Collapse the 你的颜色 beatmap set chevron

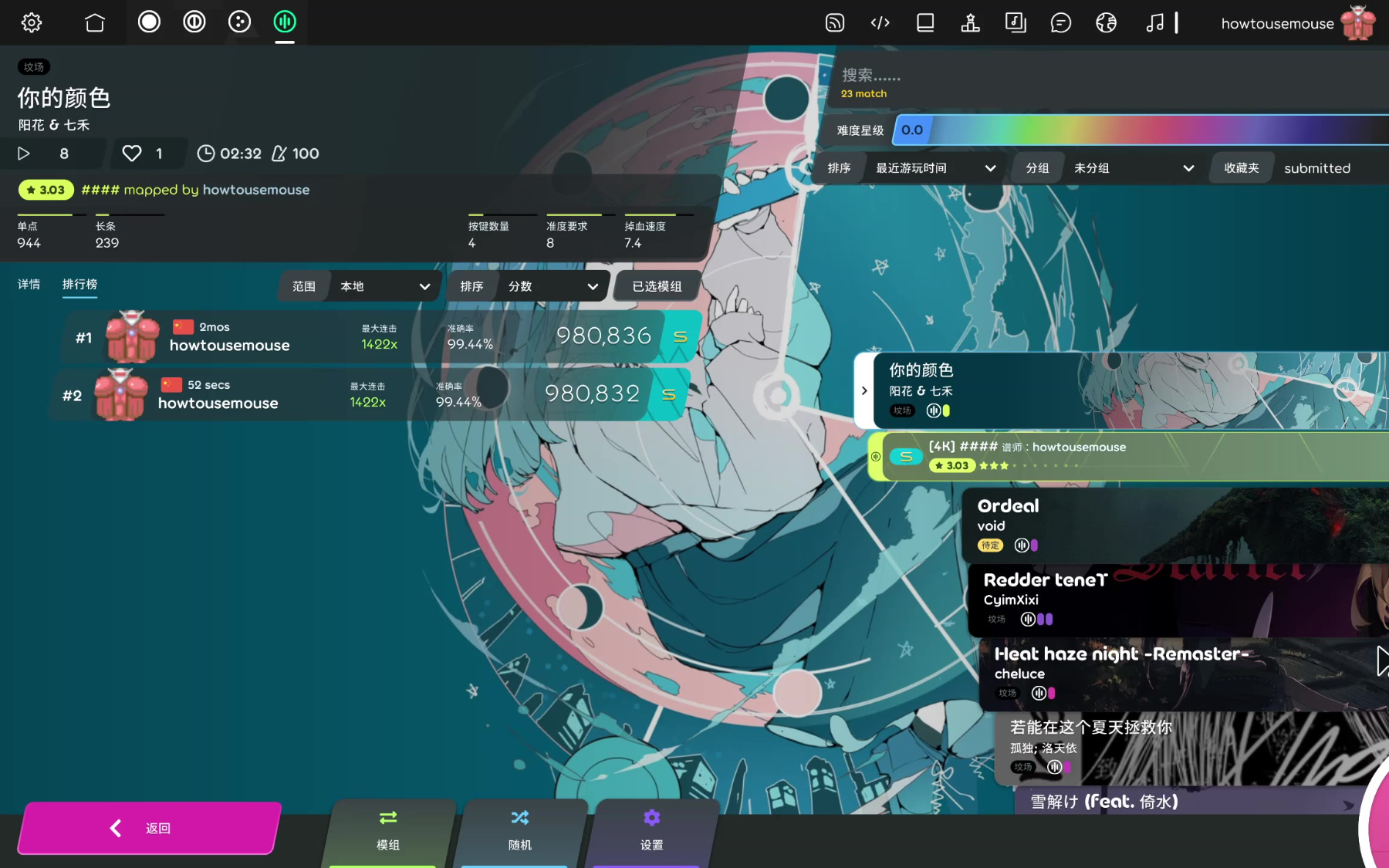pyautogui.click(x=864, y=391)
